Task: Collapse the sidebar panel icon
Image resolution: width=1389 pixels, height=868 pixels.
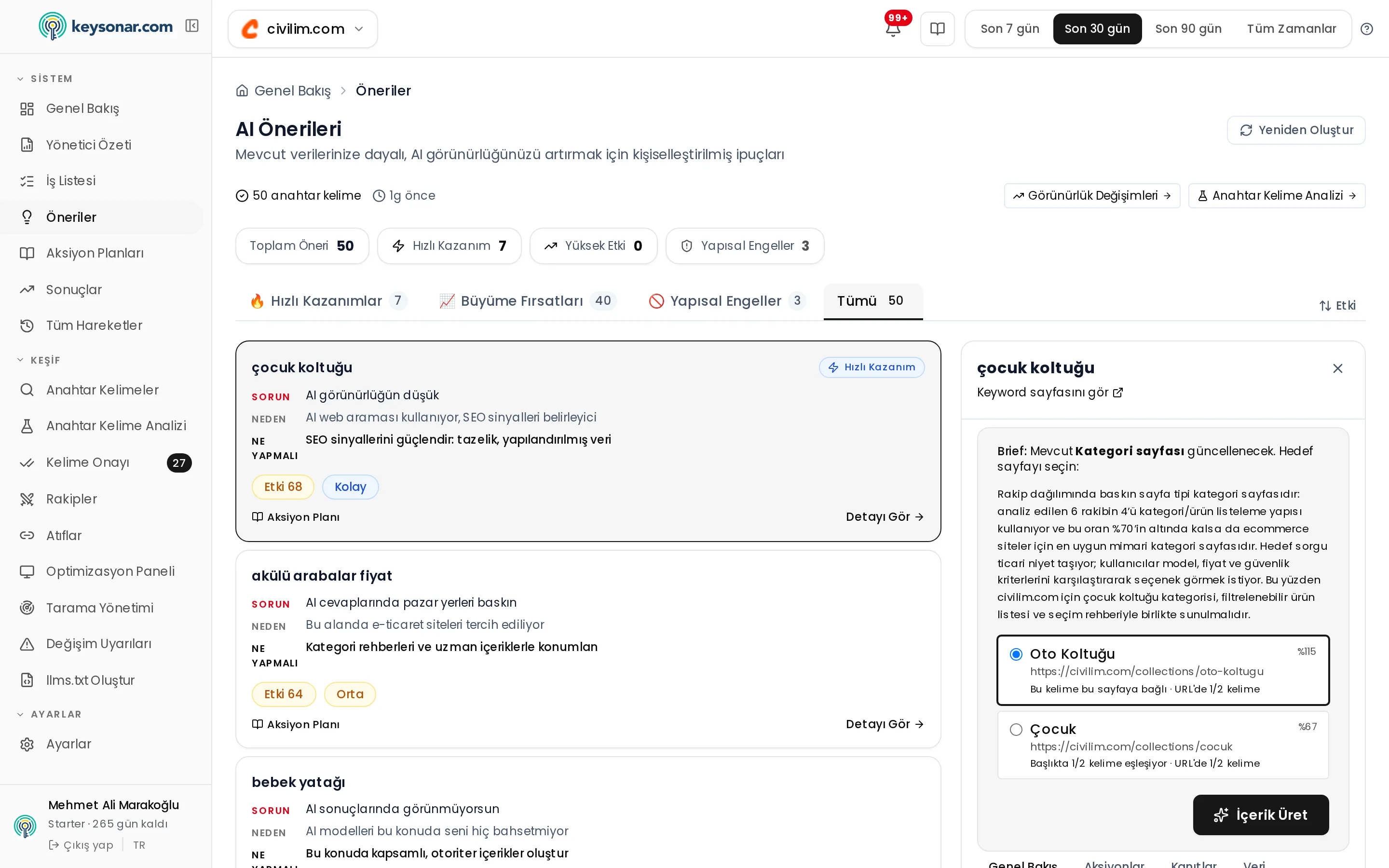Action: pos(191,26)
